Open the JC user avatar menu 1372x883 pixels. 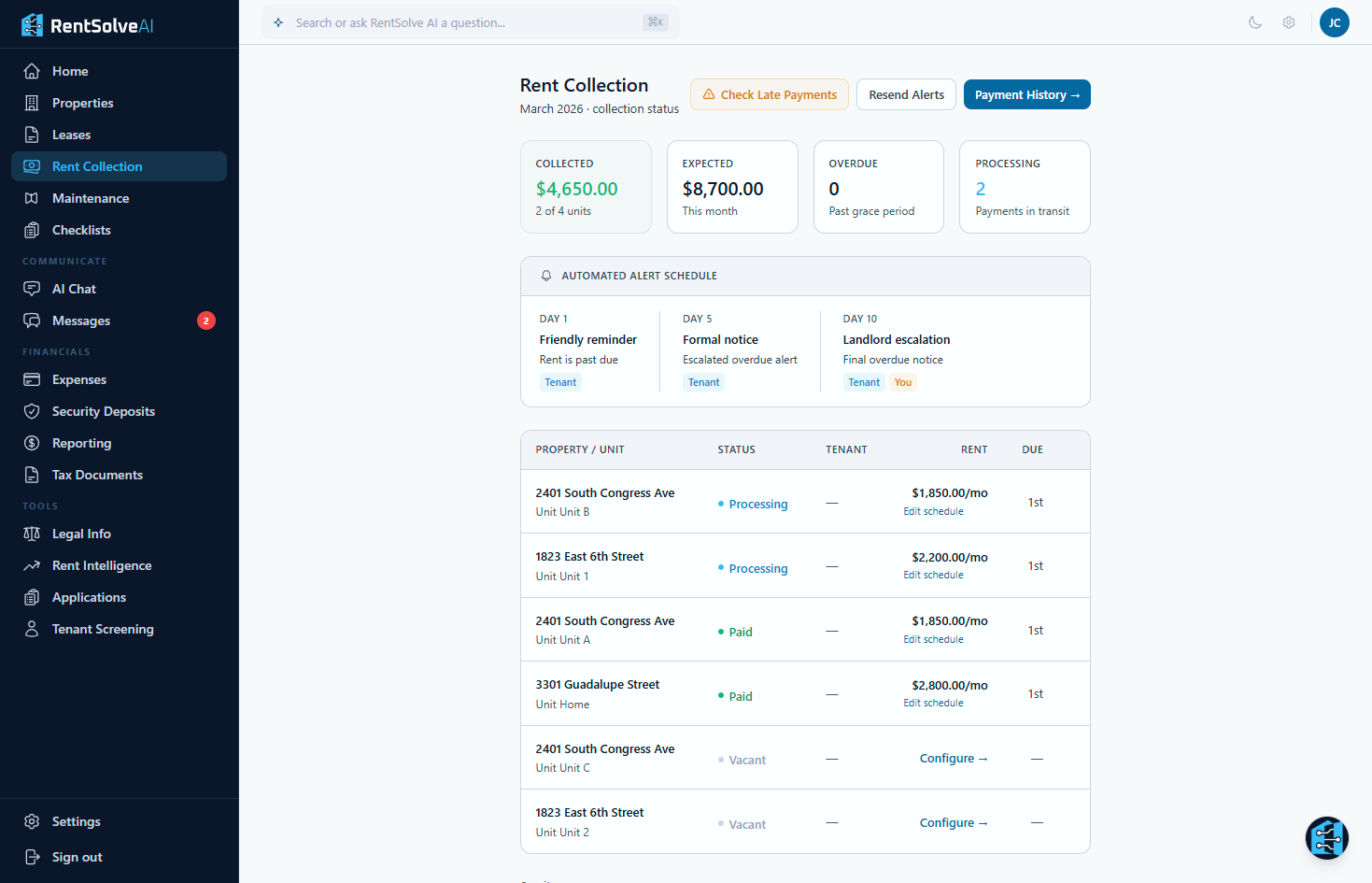(1334, 22)
